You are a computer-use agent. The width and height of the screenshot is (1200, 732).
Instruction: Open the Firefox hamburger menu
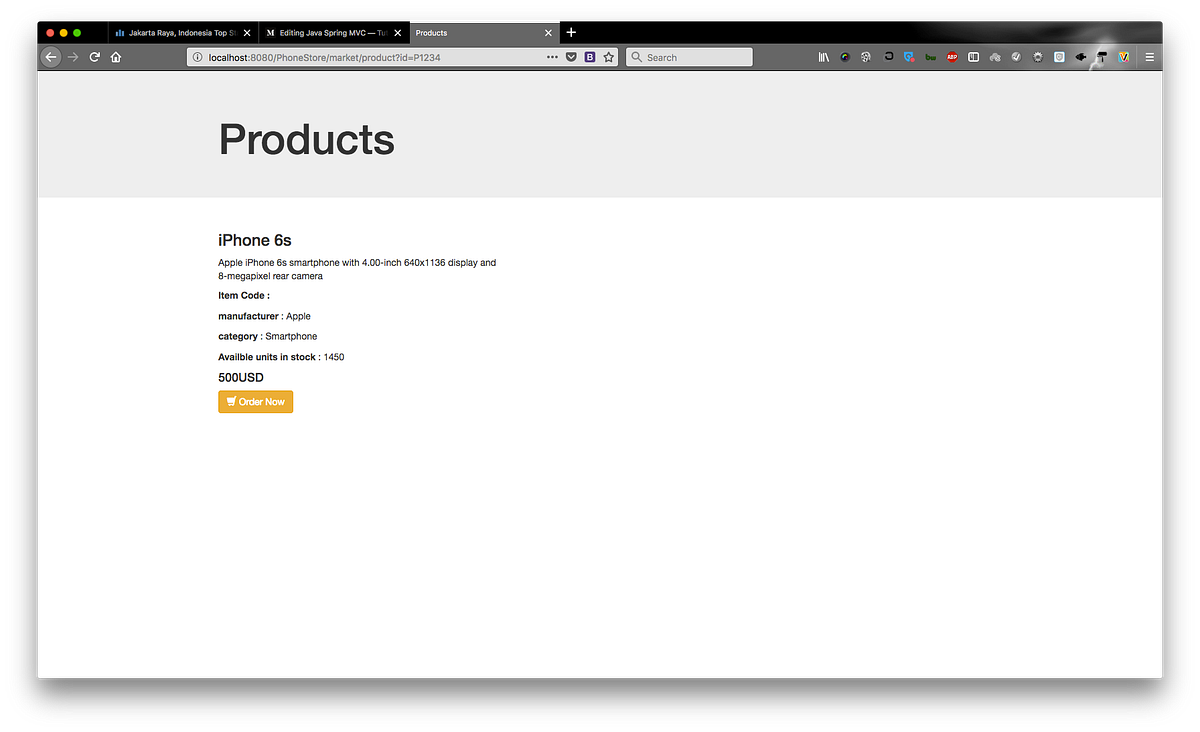pyautogui.click(x=1149, y=57)
